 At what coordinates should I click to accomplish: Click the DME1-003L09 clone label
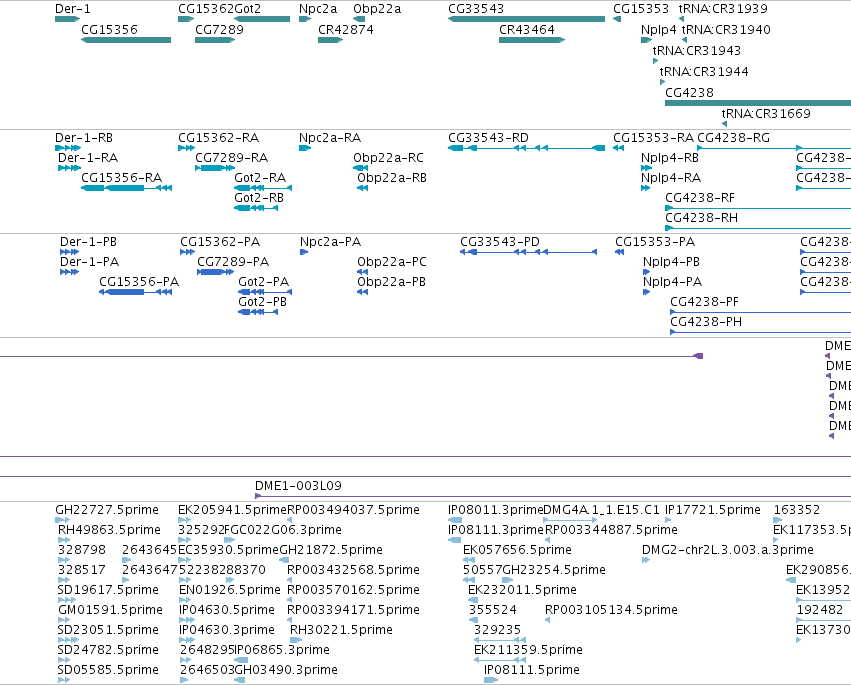tap(299, 486)
